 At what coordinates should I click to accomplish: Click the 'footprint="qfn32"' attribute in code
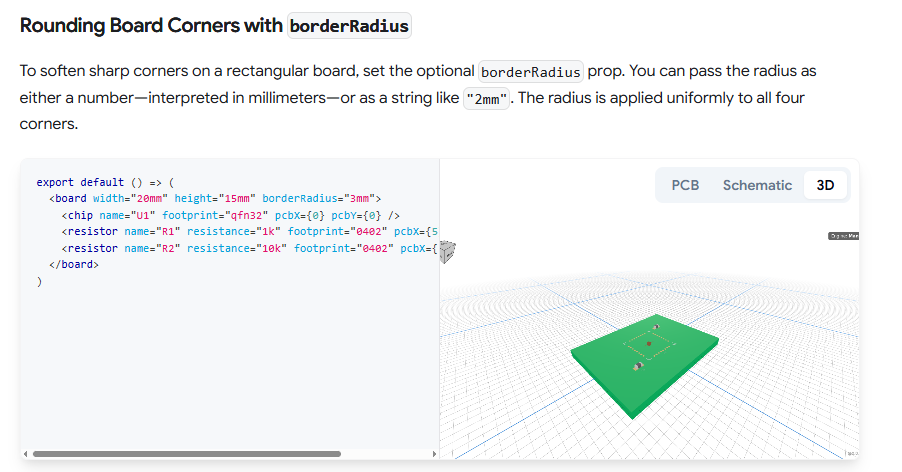215,215
